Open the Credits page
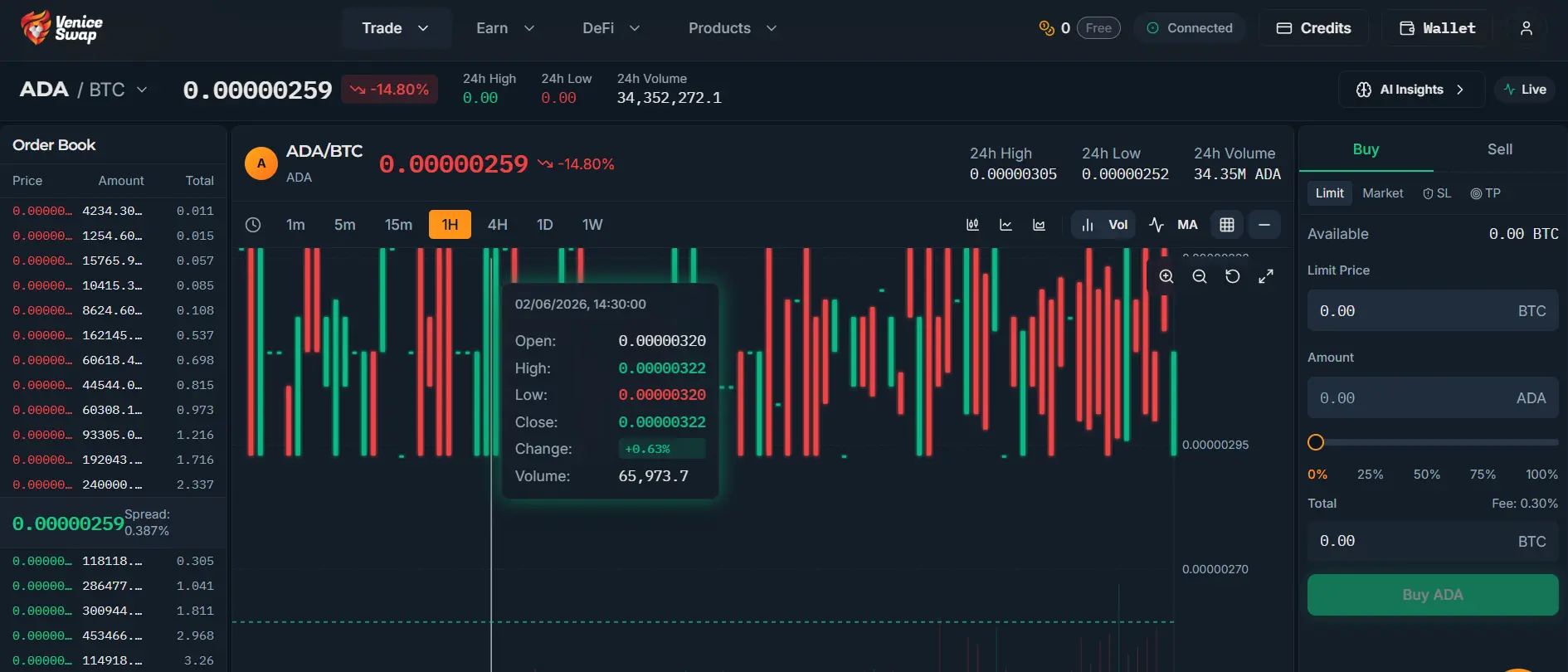Viewport: 1568px width, 672px height. 1313,28
